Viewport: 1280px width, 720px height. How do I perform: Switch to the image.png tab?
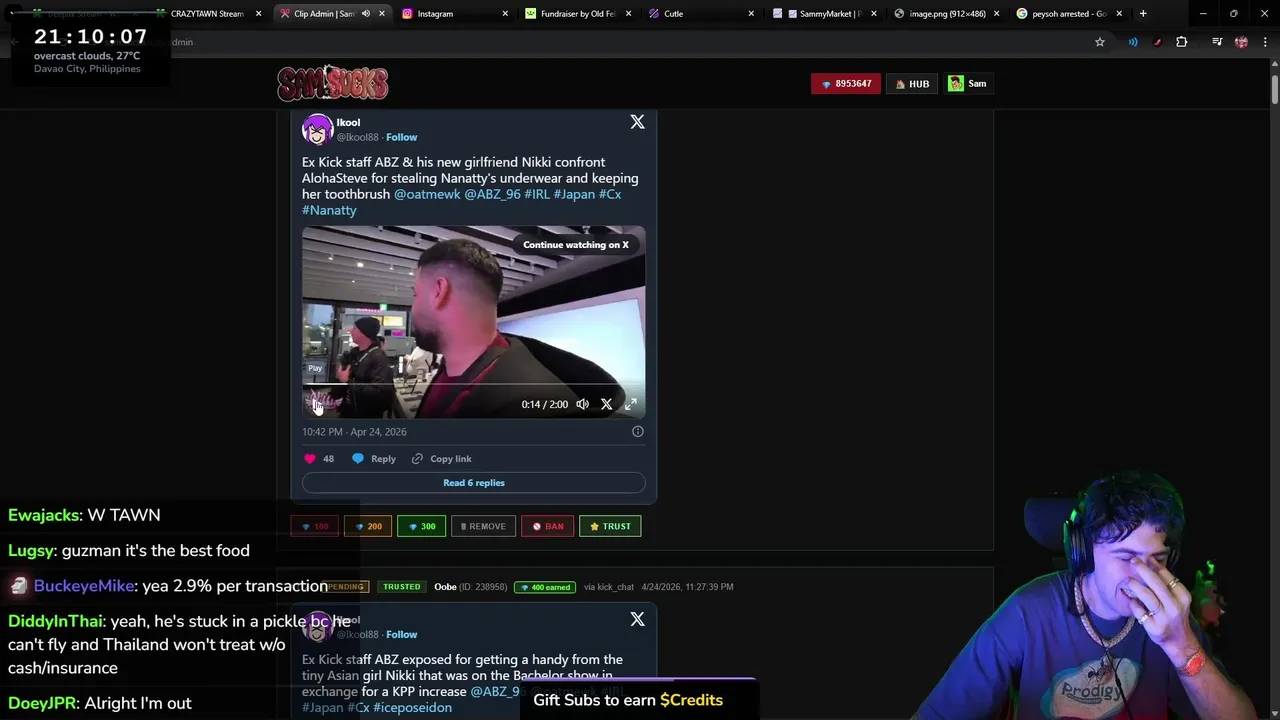pyautogui.click(x=947, y=14)
